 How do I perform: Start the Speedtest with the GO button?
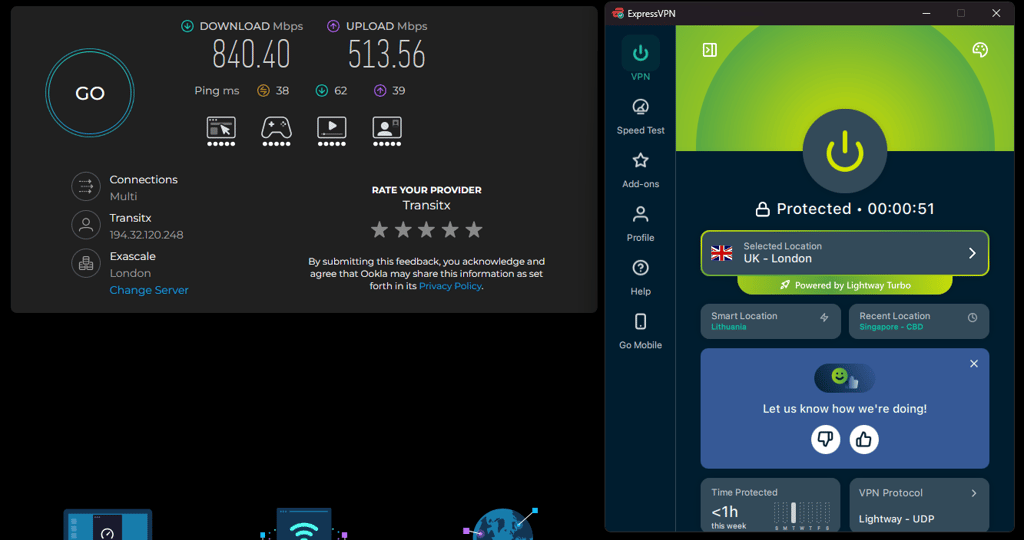coord(89,93)
